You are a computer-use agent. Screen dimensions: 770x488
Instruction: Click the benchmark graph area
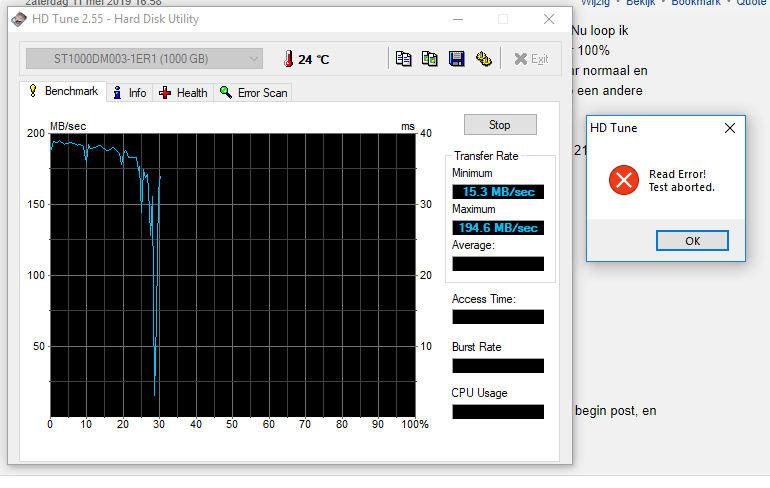233,275
